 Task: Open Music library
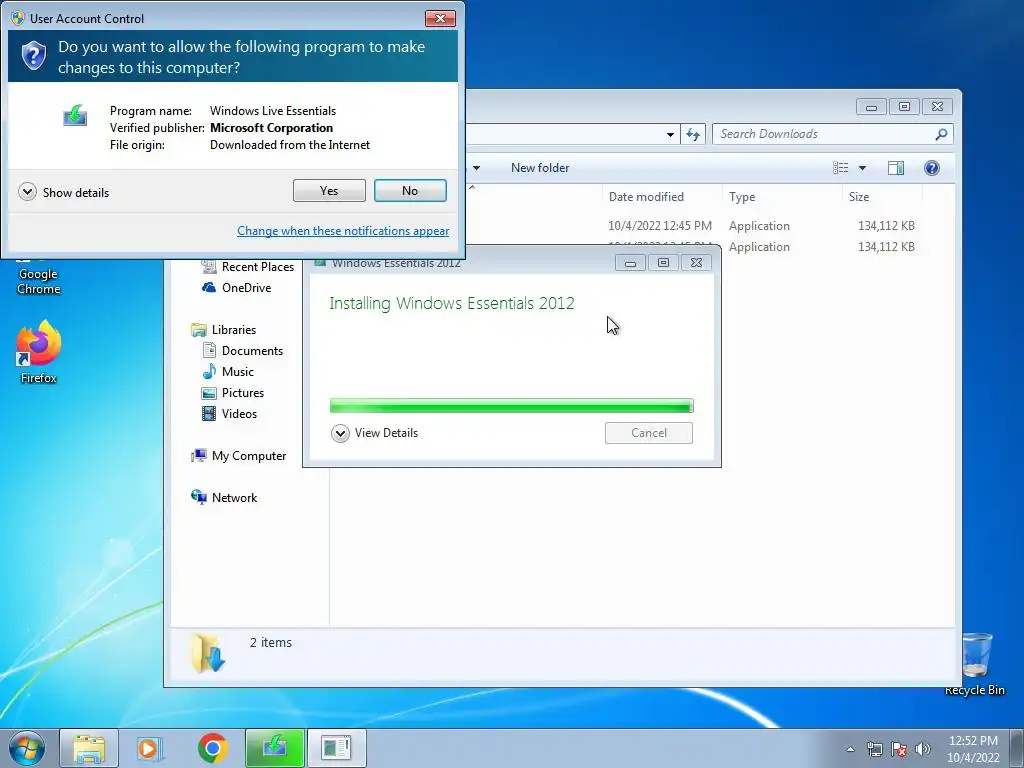(x=238, y=372)
